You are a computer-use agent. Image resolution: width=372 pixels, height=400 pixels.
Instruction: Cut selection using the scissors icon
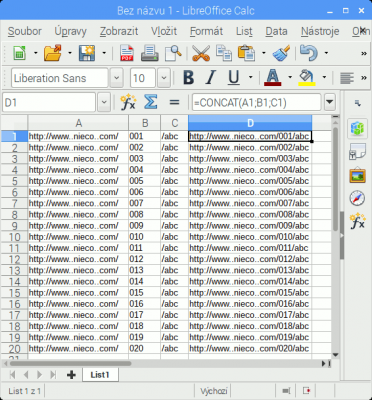pyautogui.click(x=201, y=53)
